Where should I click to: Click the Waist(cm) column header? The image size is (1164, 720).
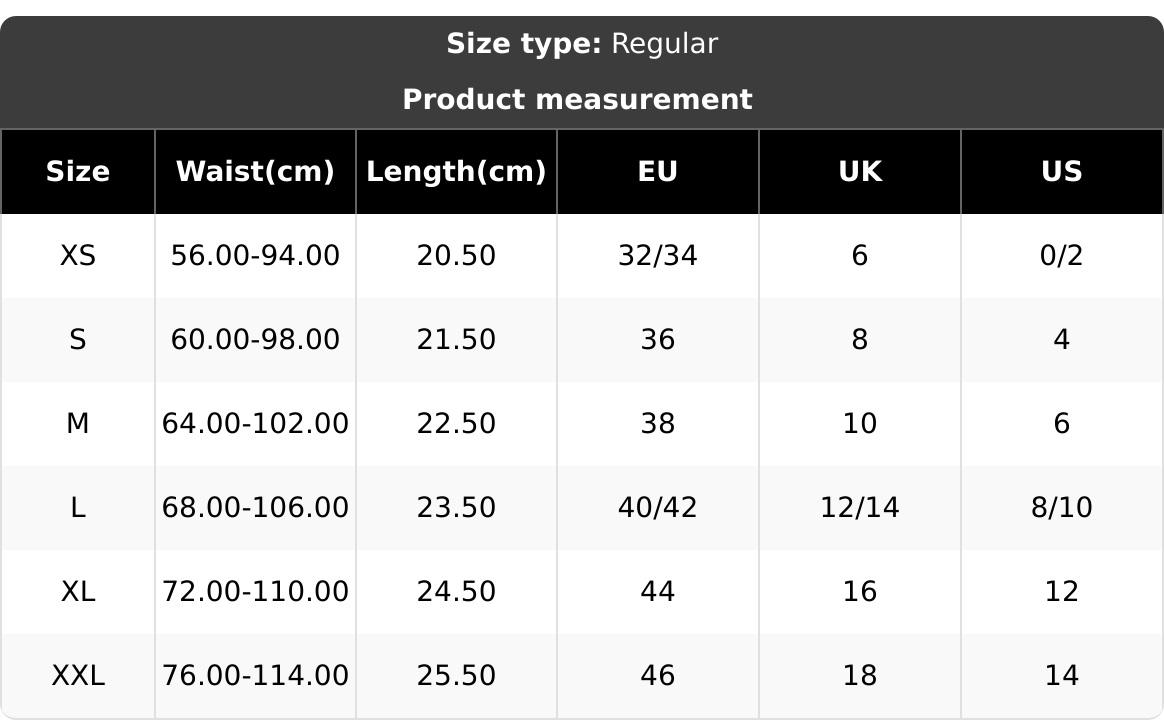click(x=255, y=172)
